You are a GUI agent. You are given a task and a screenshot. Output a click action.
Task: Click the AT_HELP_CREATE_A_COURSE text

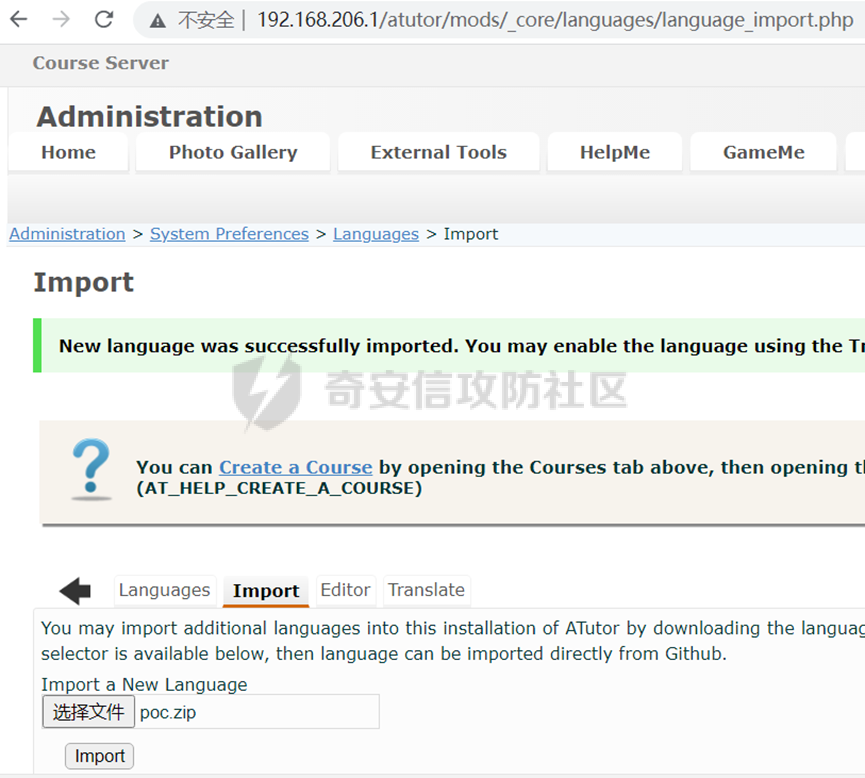pos(279,488)
